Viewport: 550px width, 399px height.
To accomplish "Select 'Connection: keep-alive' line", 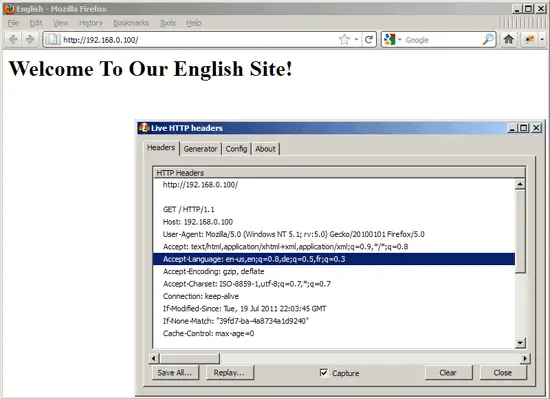I will pos(334,296).
